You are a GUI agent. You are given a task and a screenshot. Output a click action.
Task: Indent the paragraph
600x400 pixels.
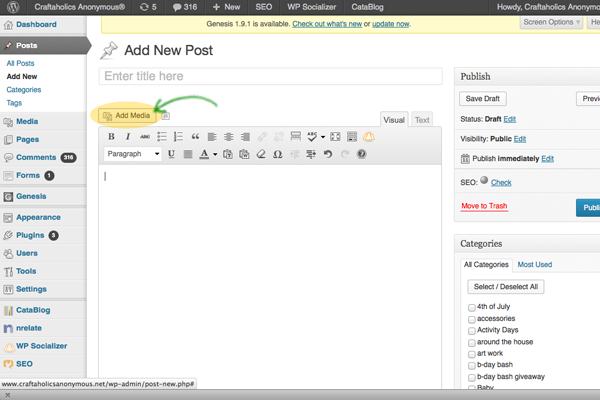coord(311,154)
